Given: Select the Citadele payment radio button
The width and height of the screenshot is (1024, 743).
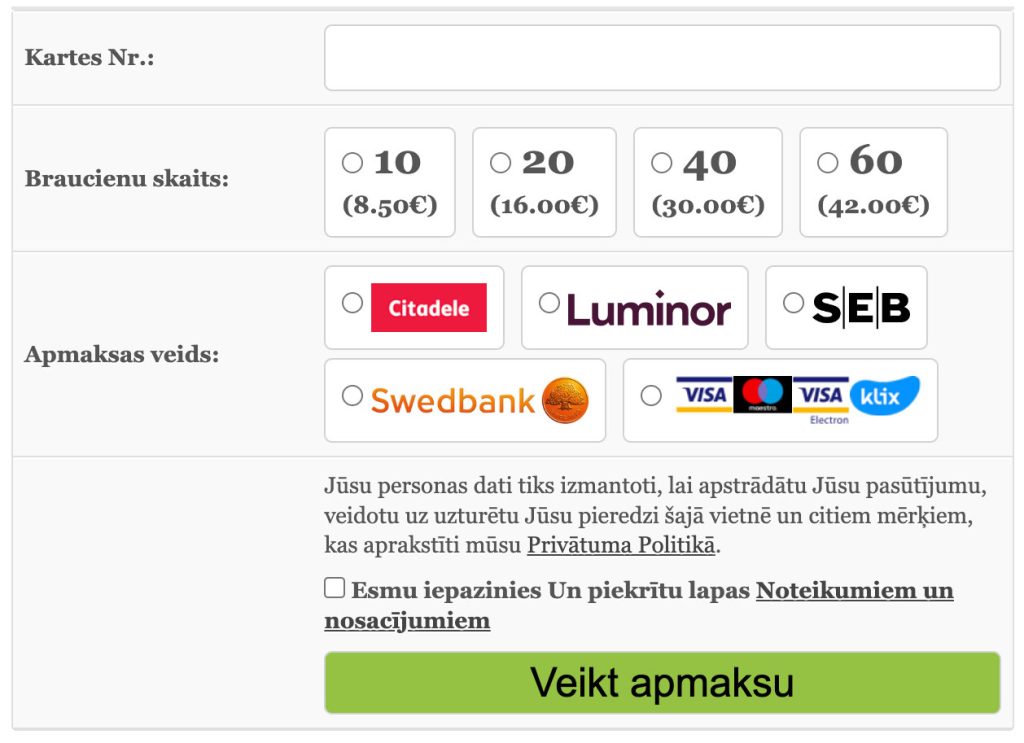Looking at the screenshot, I should pyautogui.click(x=352, y=302).
